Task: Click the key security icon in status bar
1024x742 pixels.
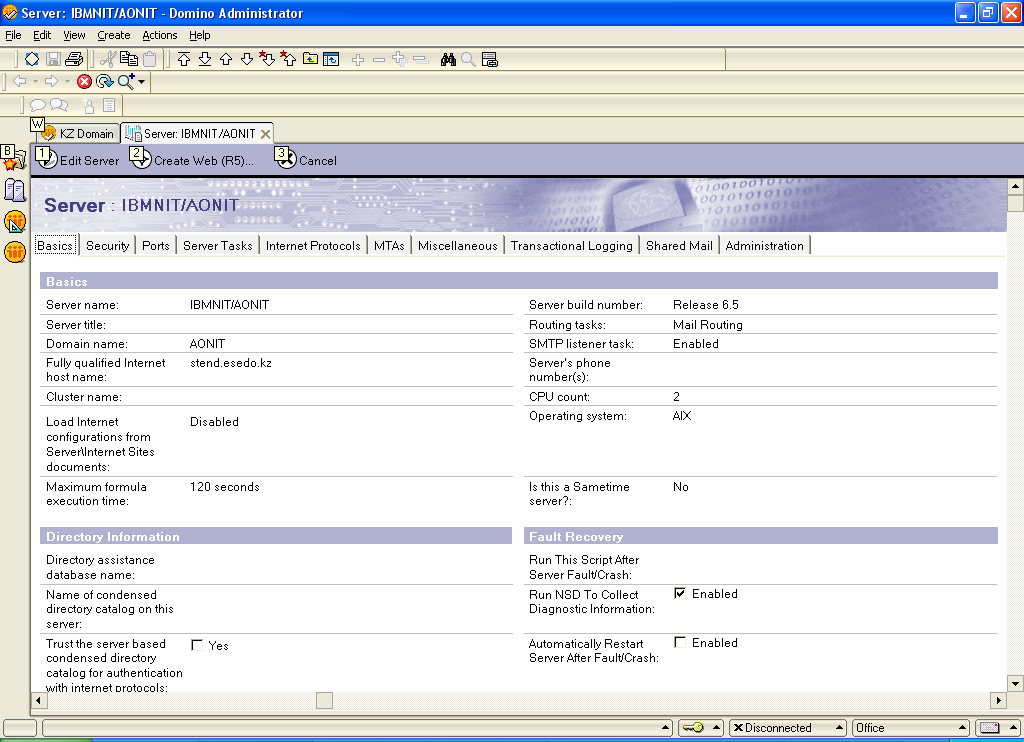Action: (x=694, y=728)
